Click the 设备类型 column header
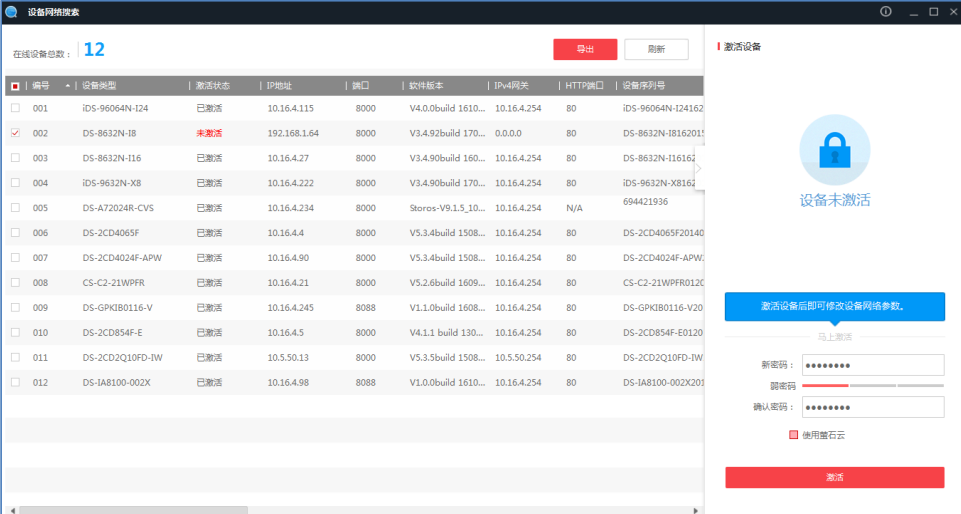Screen dimensions: 961x514 coord(100,86)
